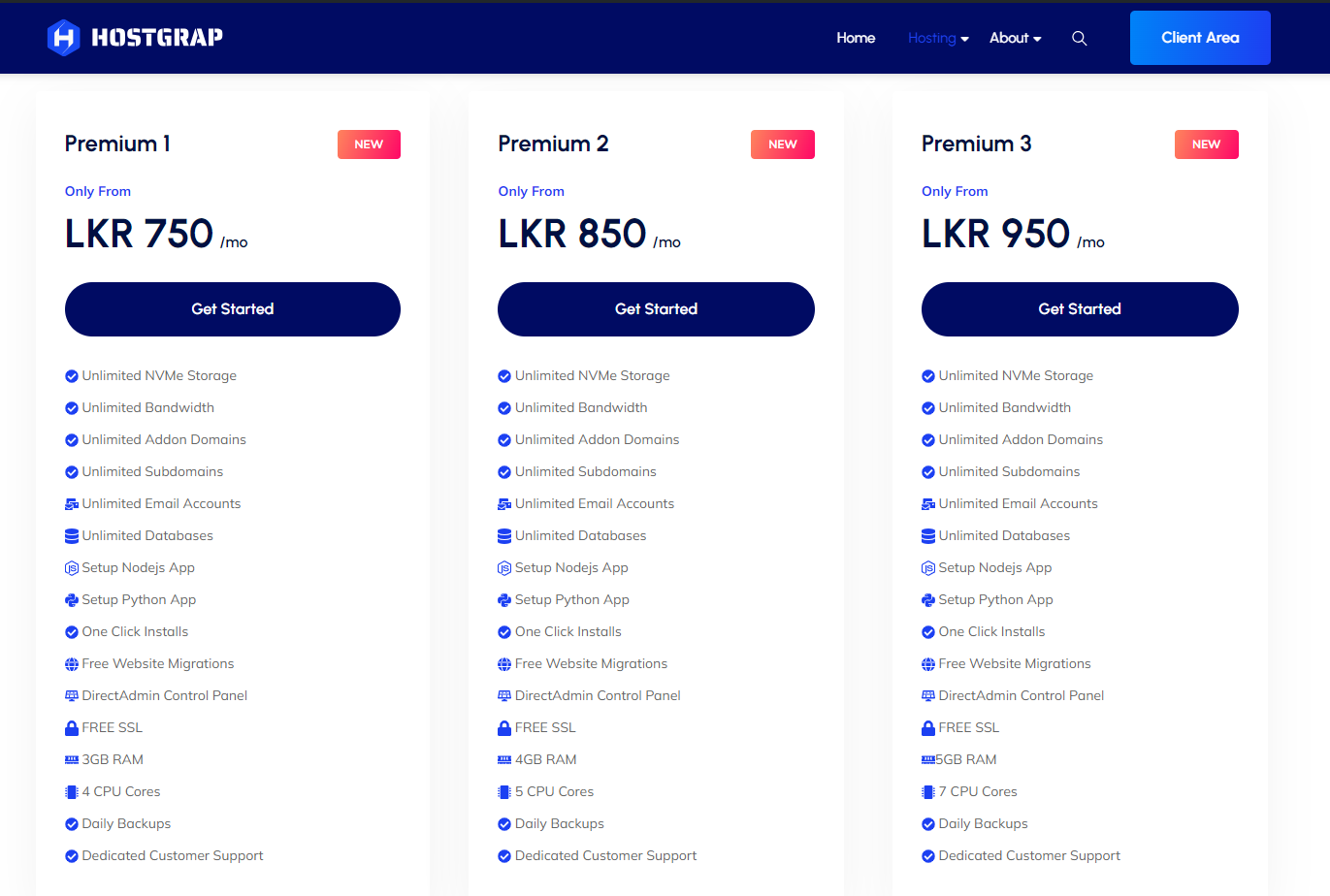Click checkmark icon beside Premium 2 One Click Installs

504,632
